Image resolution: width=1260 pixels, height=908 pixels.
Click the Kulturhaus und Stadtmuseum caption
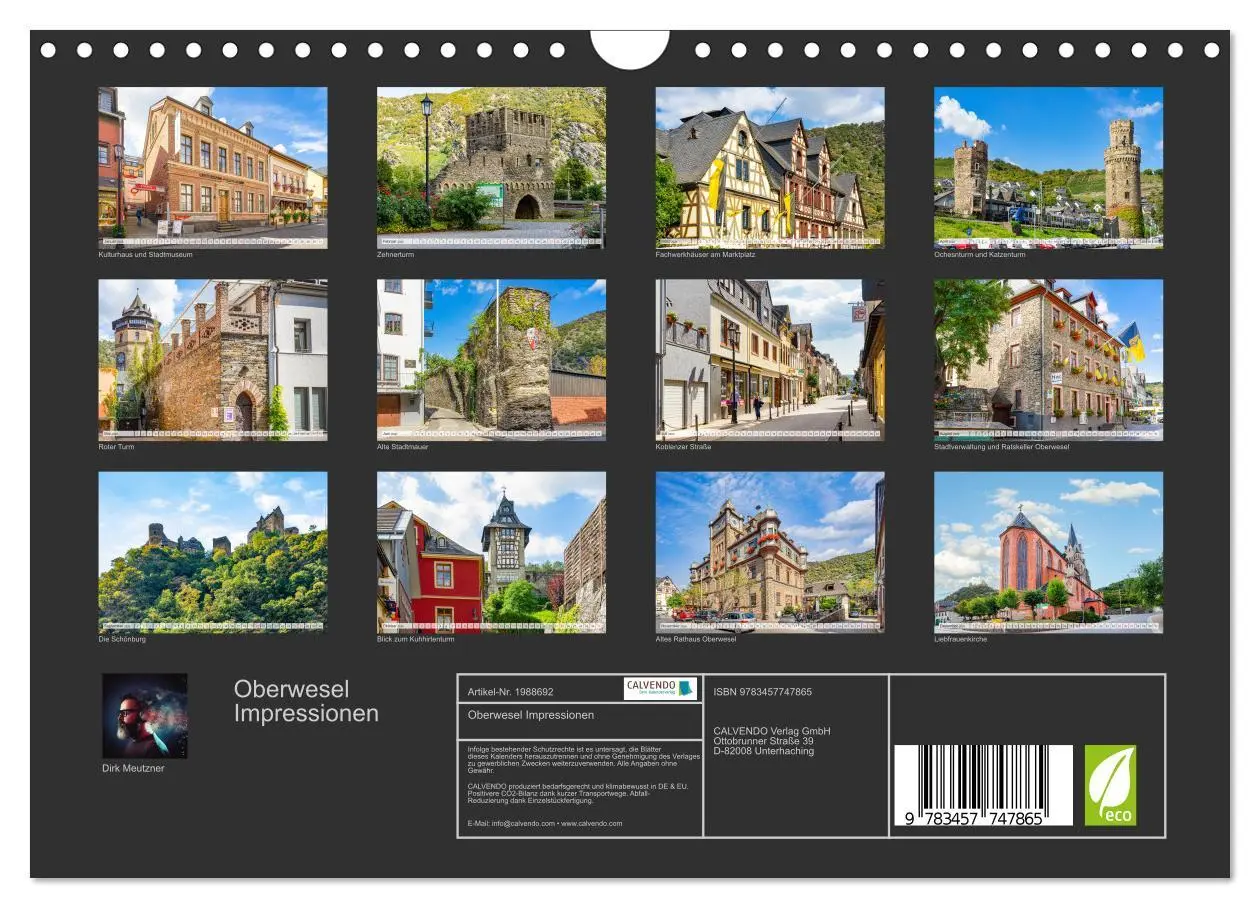tap(145, 254)
